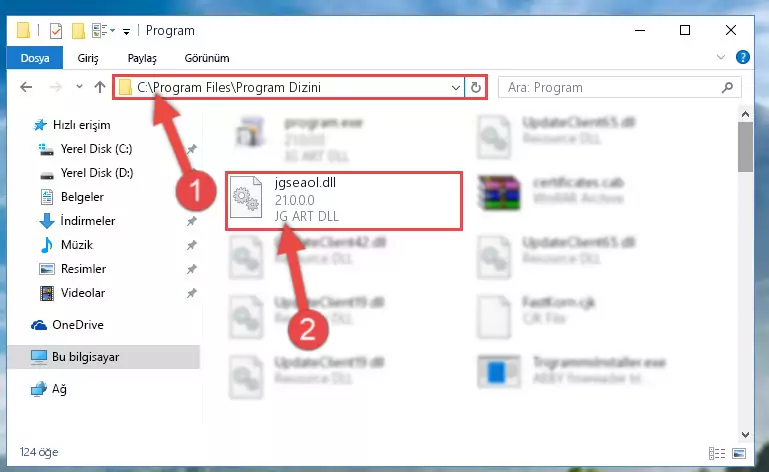Refresh the current folder view

476,87
